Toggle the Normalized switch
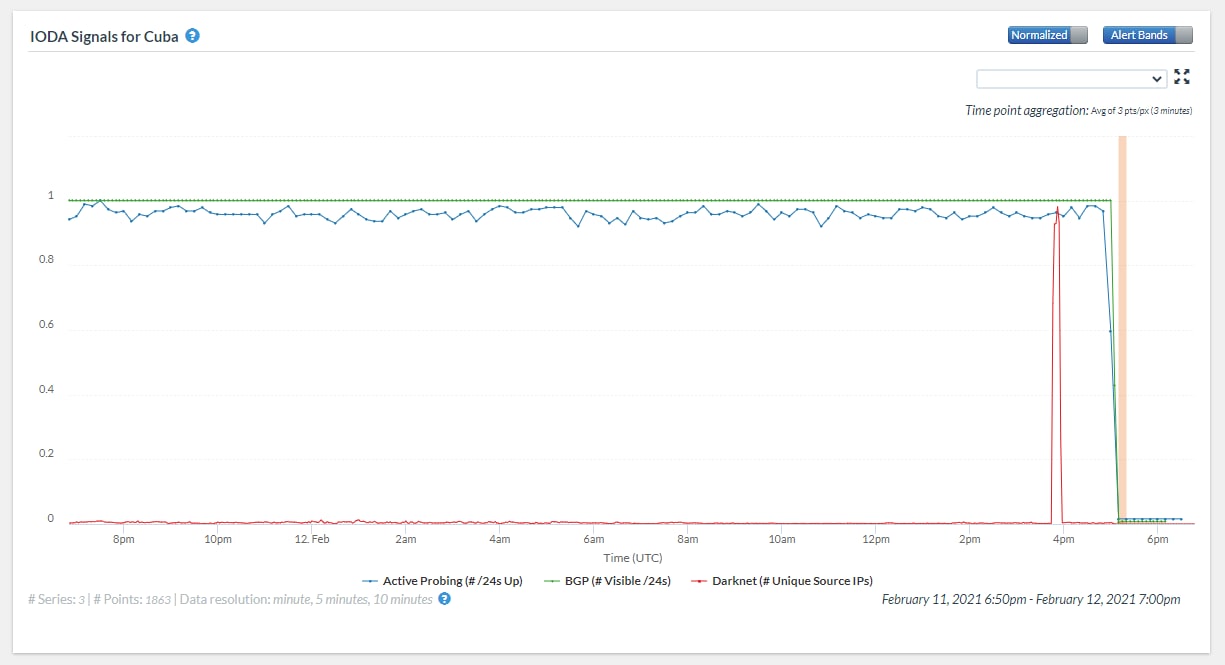The width and height of the screenshot is (1225, 665). (1049, 35)
